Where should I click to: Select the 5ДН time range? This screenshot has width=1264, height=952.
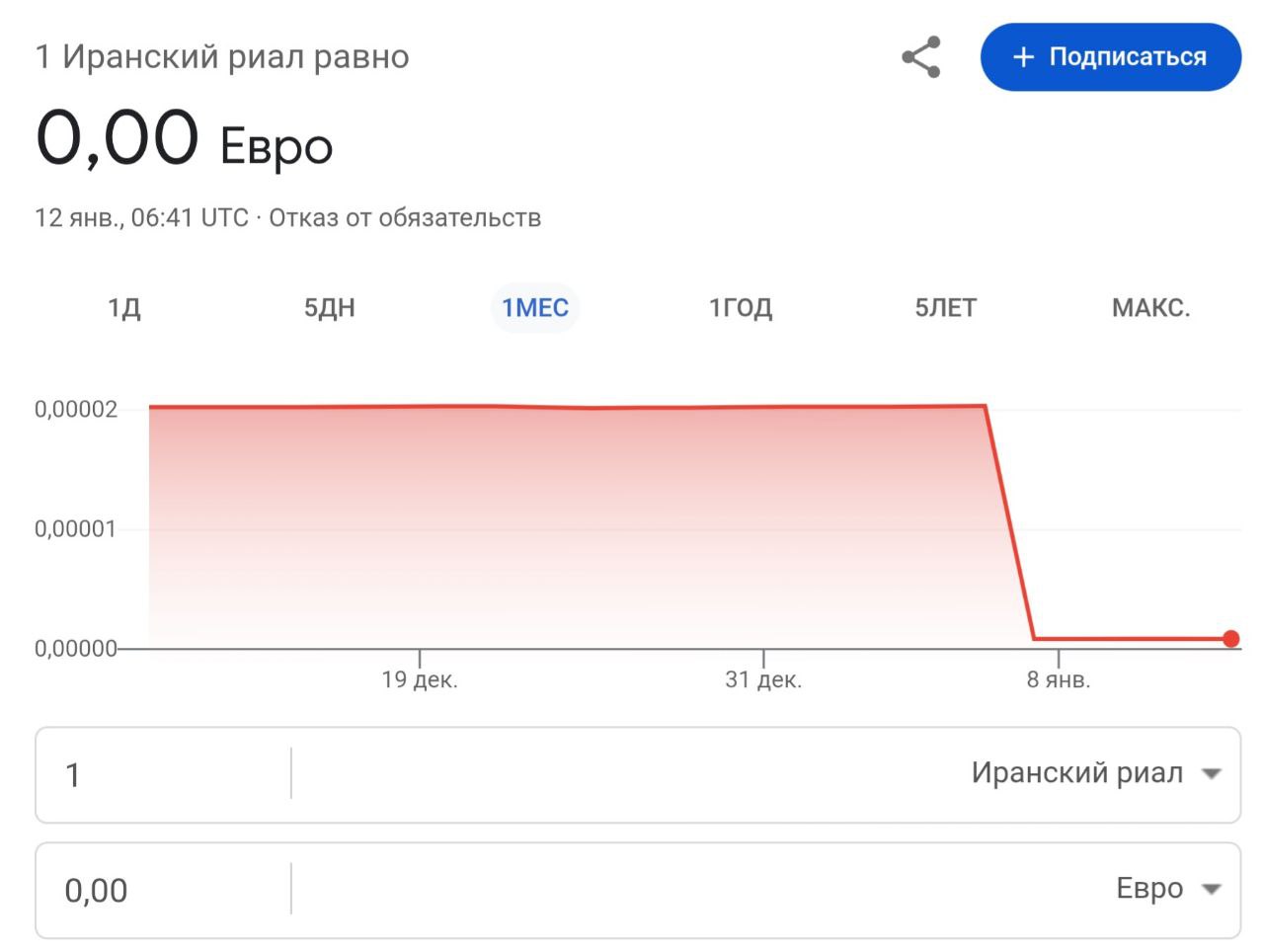pyautogui.click(x=330, y=307)
